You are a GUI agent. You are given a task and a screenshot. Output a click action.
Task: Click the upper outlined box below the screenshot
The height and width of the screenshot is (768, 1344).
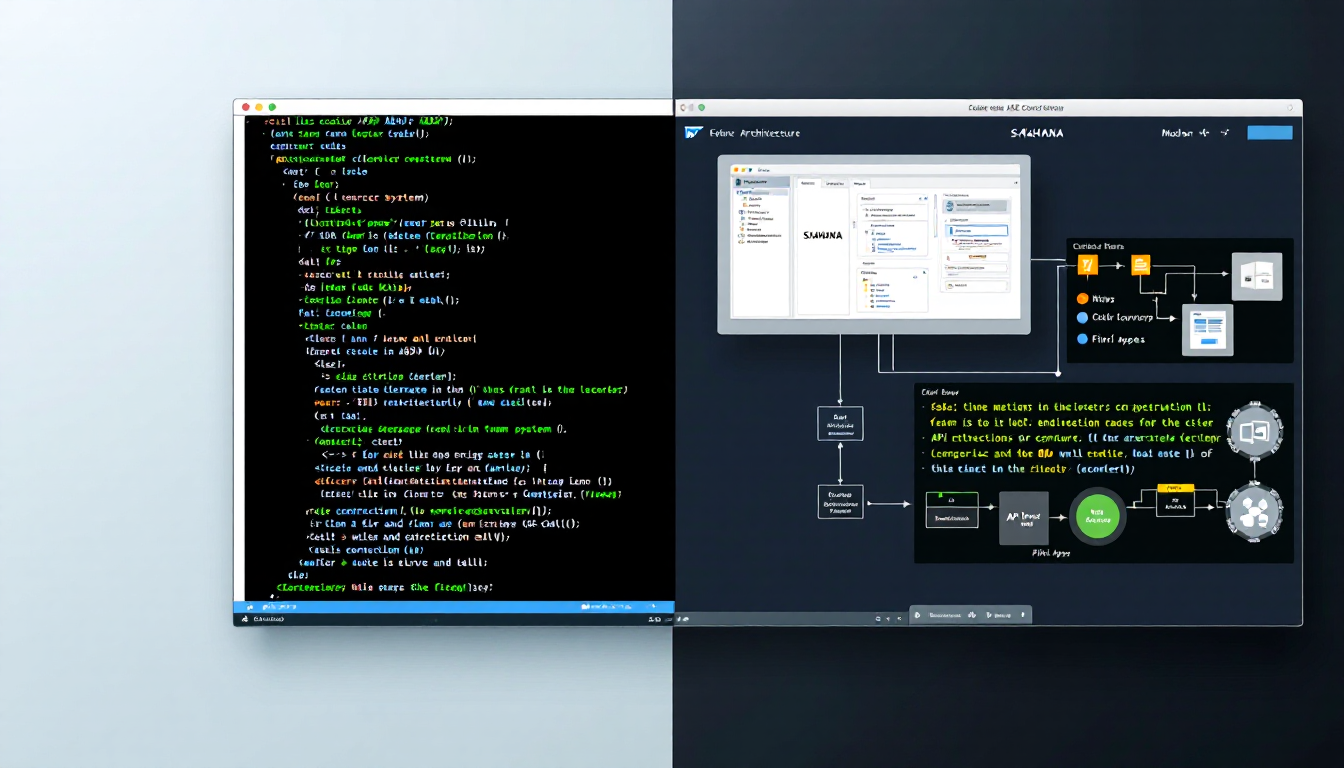coord(839,423)
